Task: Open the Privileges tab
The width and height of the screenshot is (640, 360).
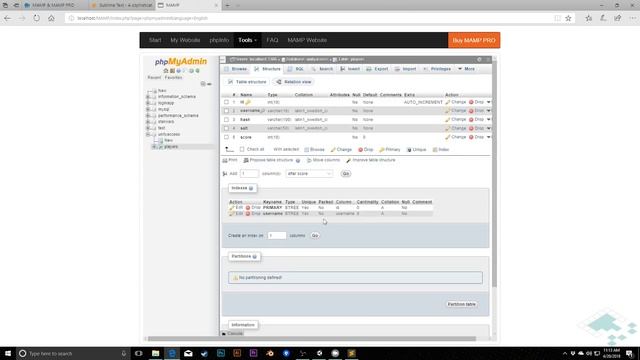Action: tap(437, 69)
